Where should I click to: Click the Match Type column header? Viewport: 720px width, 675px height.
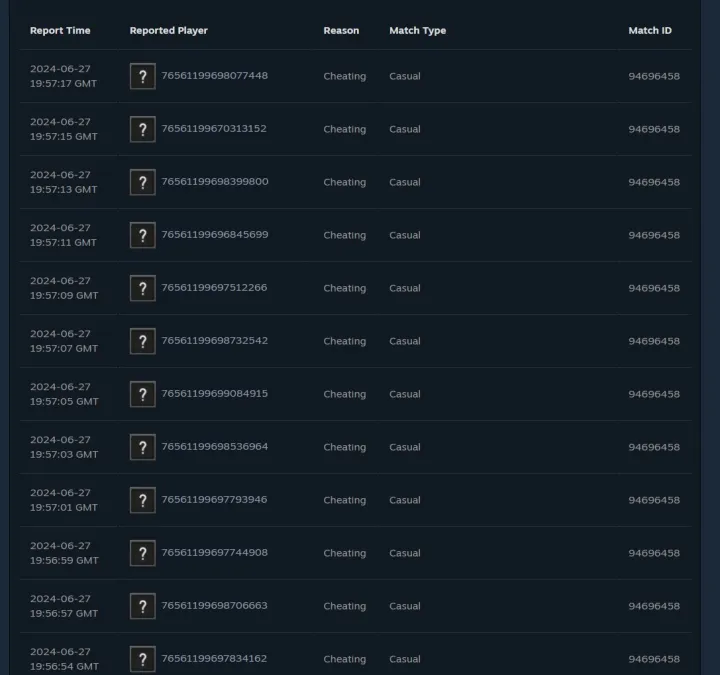(417, 31)
